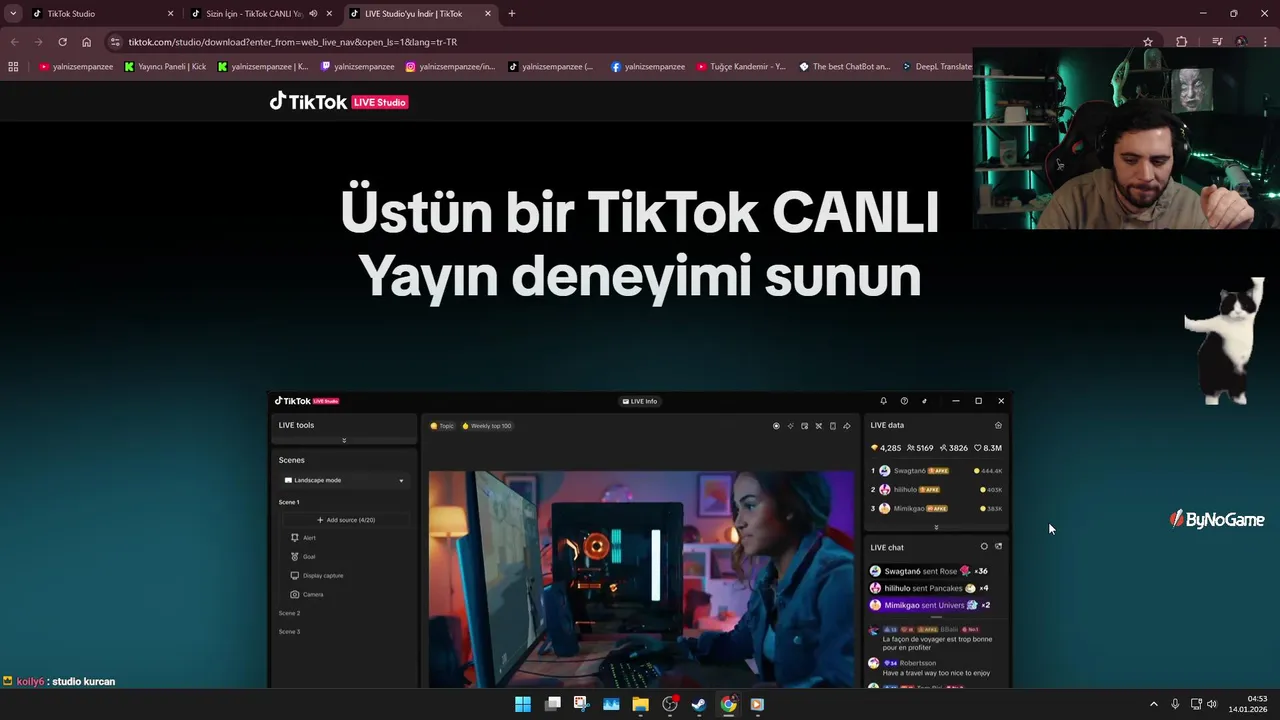Screen dimensions: 1280x720
Task: Open Steam from the taskbar
Action: (x=699, y=704)
